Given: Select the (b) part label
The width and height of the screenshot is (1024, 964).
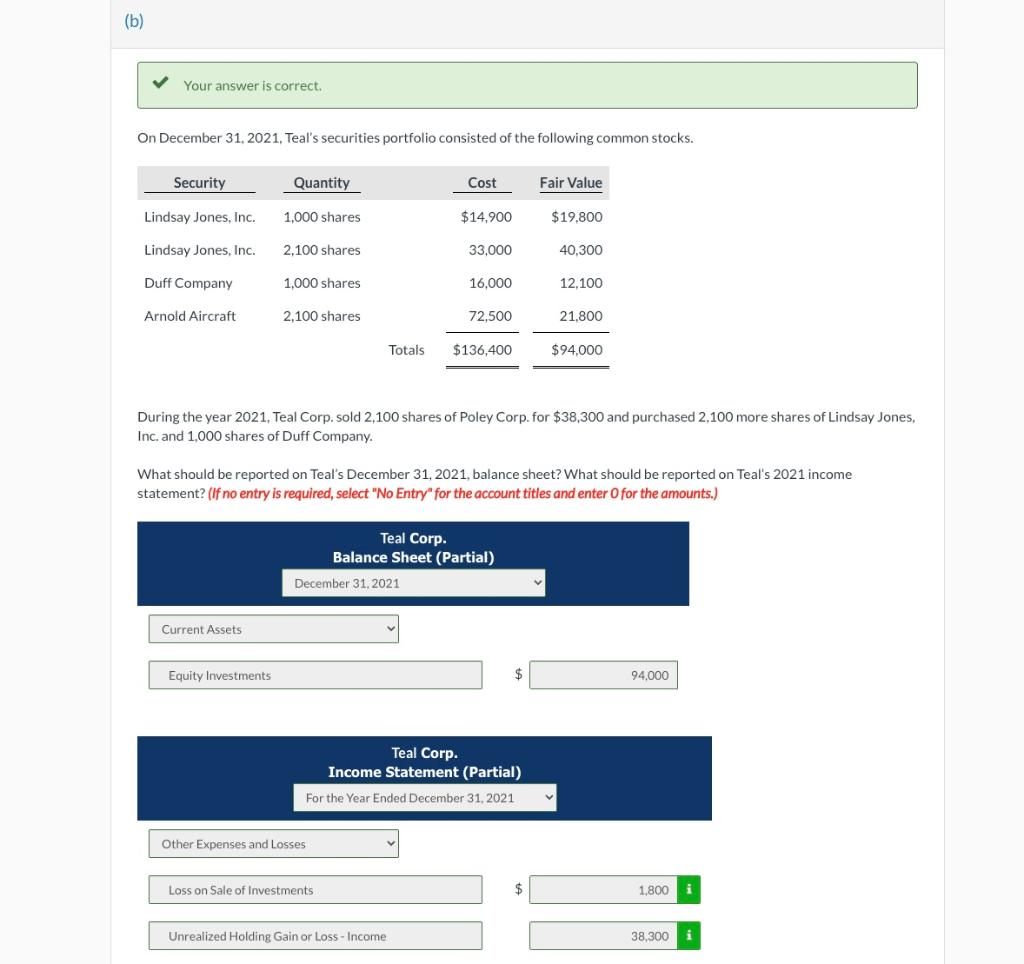Looking at the screenshot, I should [x=134, y=19].
